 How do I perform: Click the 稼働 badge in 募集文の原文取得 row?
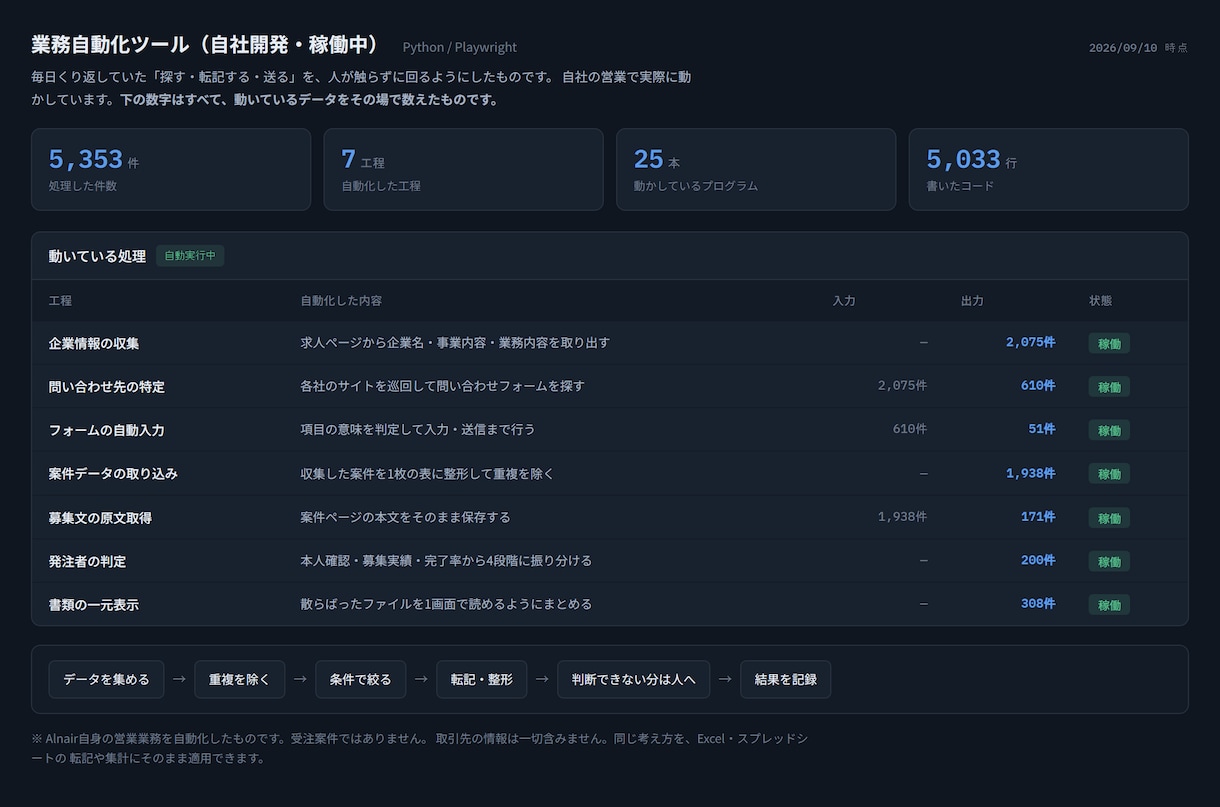click(x=1109, y=518)
